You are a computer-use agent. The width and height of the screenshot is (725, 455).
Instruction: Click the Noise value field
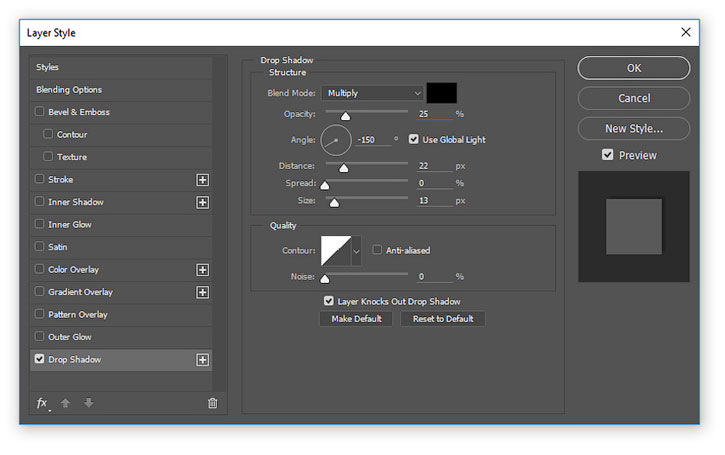click(x=434, y=277)
